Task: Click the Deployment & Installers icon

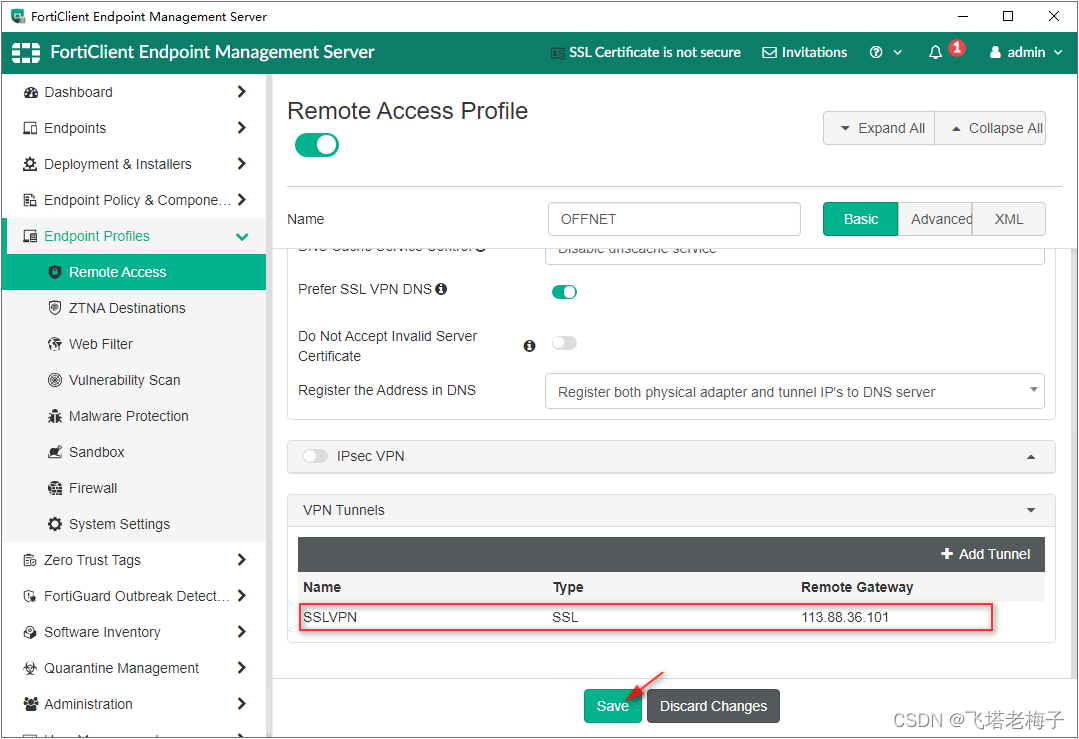Action: point(30,164)
